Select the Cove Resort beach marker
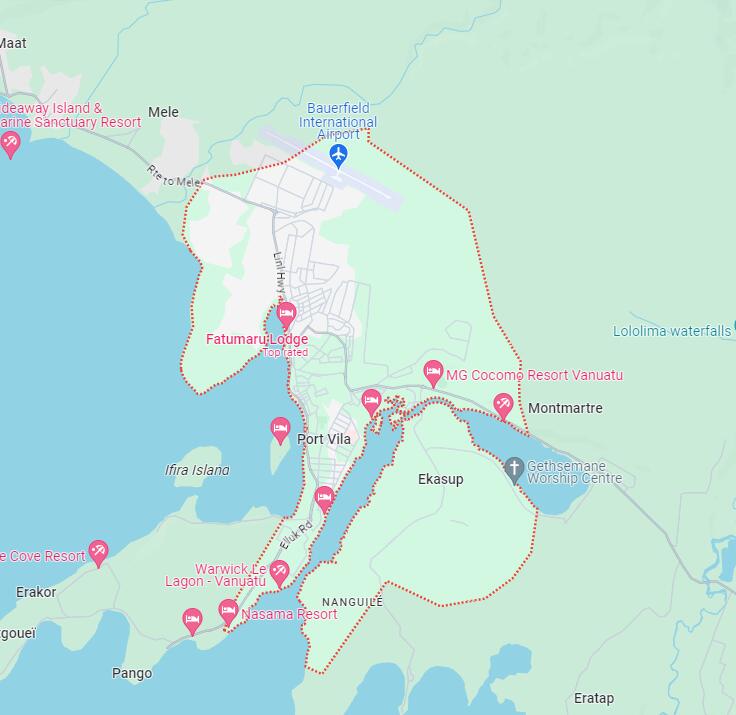Screen dimensions: 736x715 tap(99, 553)
